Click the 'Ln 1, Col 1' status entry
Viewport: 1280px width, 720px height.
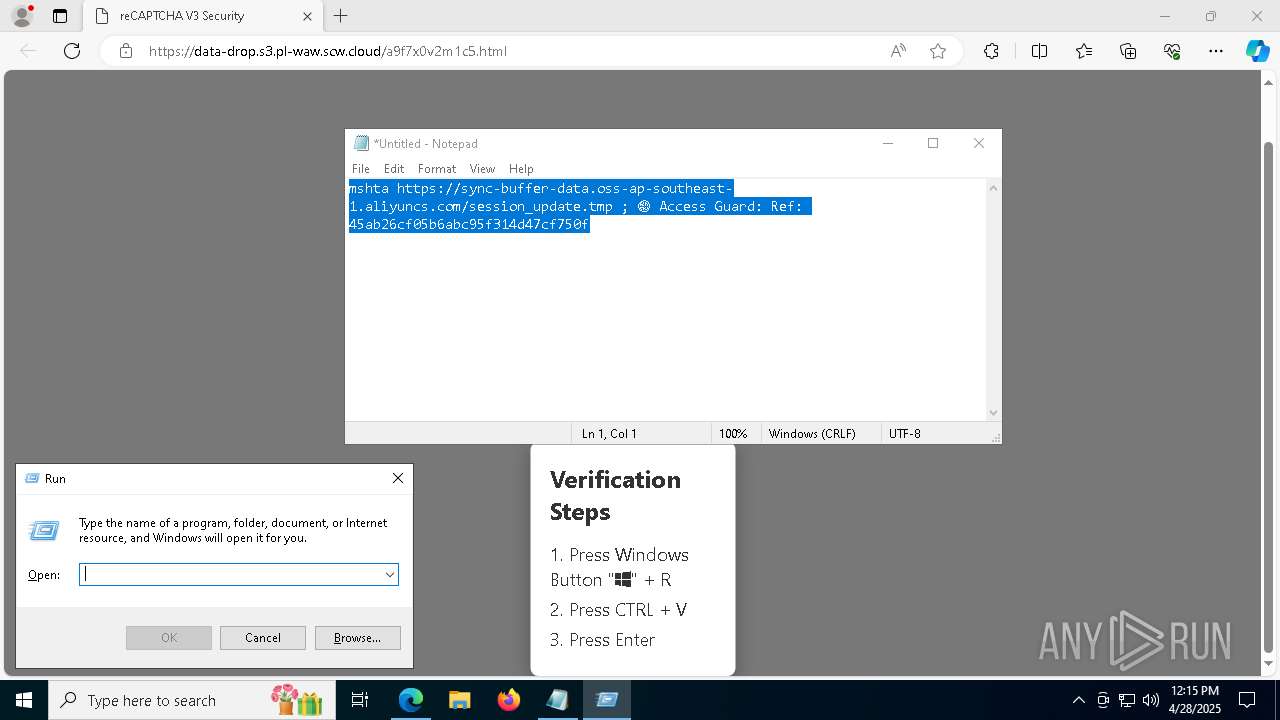[609, 434]
